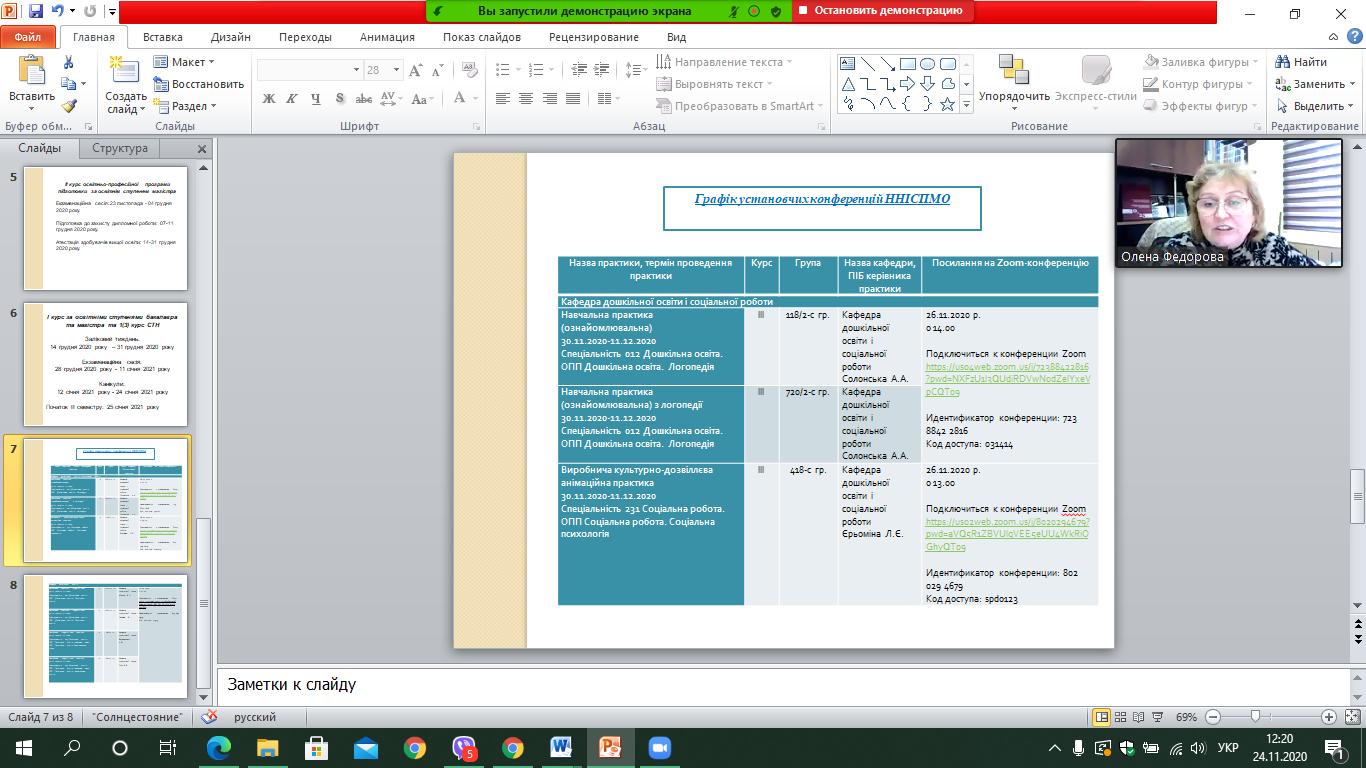Expand the Макет layout dropdown

[186, 62]
